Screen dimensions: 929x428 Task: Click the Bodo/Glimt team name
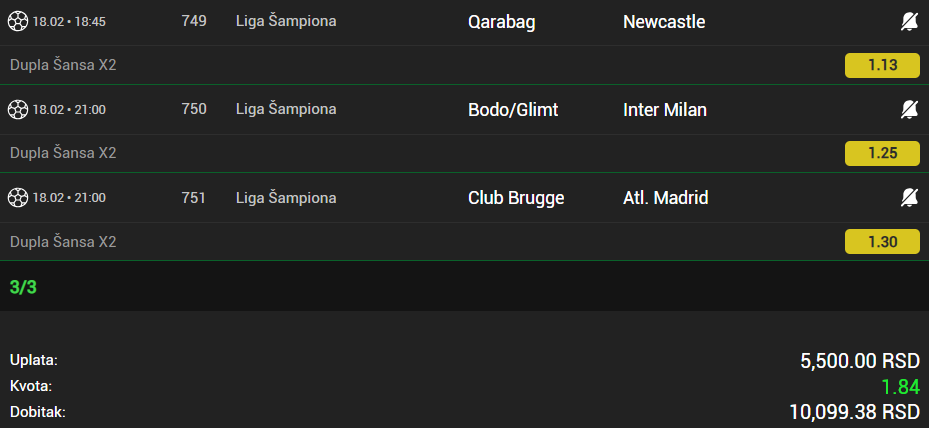513,109
